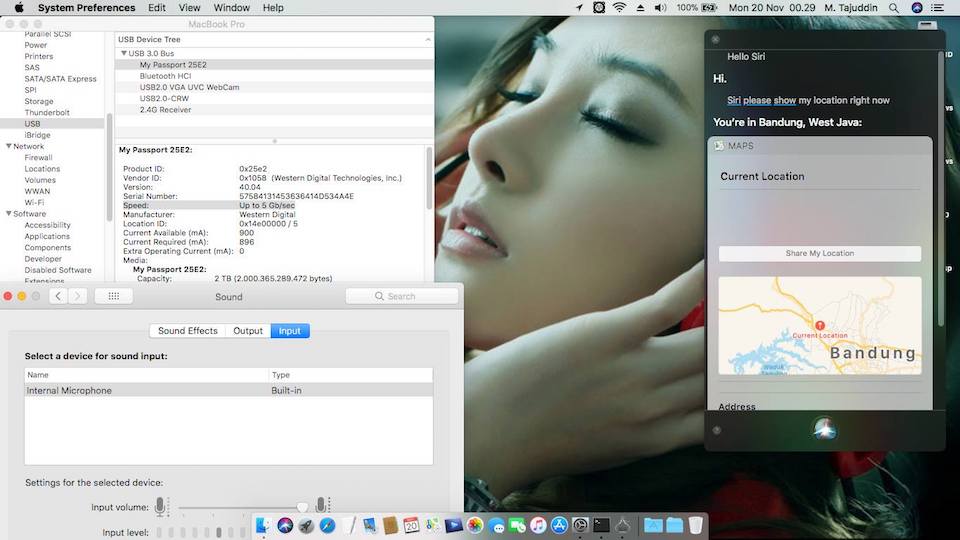Click the Share My Location button

click(x=819, y=253)
